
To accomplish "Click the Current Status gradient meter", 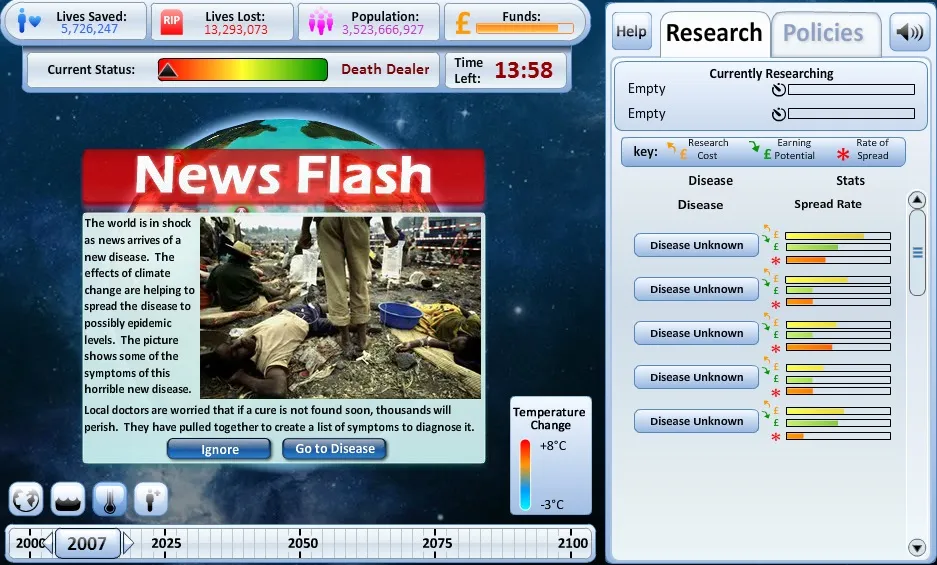I will [x=243, y=69].
